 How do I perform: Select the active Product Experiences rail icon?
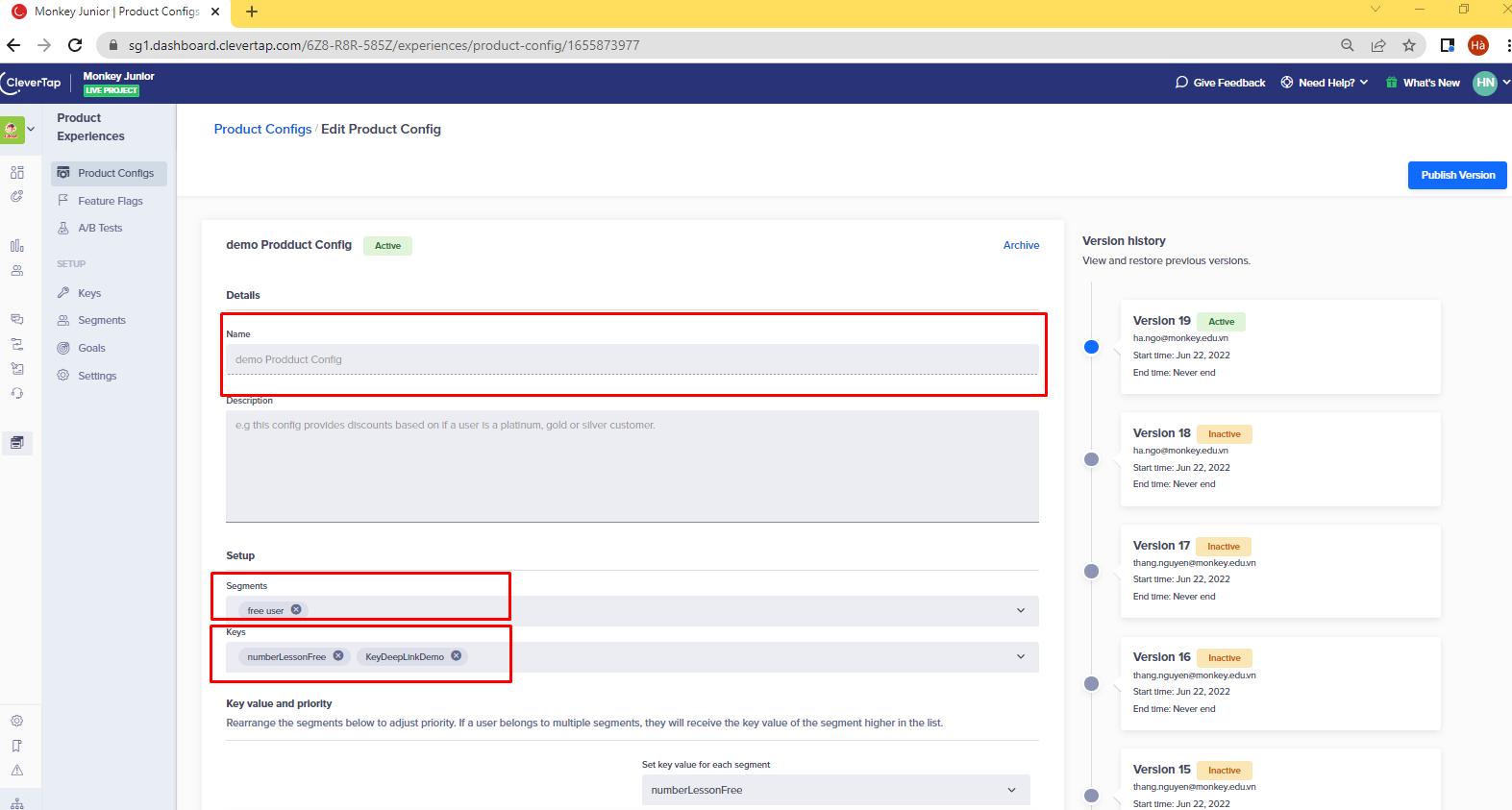click(17, 443)
